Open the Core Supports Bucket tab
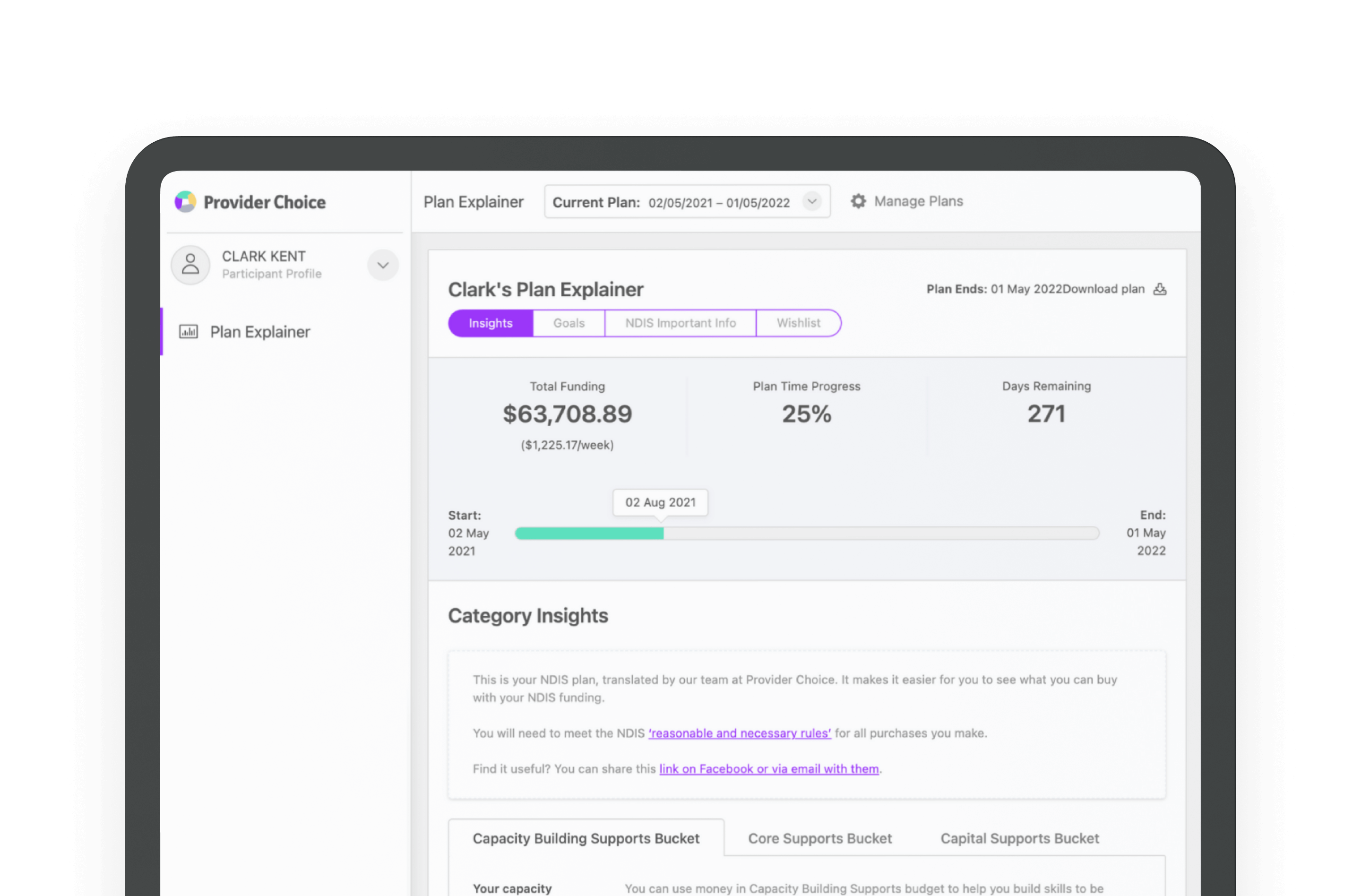 820,838
